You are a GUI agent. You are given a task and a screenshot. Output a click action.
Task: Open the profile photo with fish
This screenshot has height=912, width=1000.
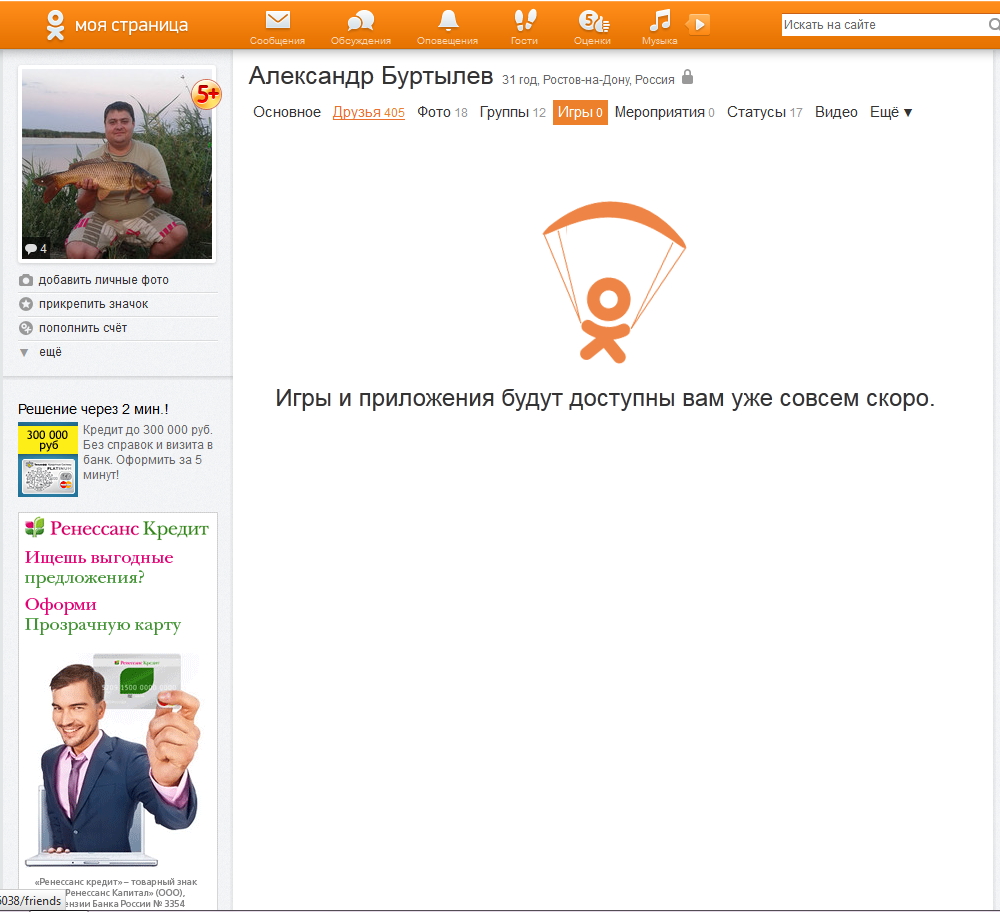coord(117,164)
